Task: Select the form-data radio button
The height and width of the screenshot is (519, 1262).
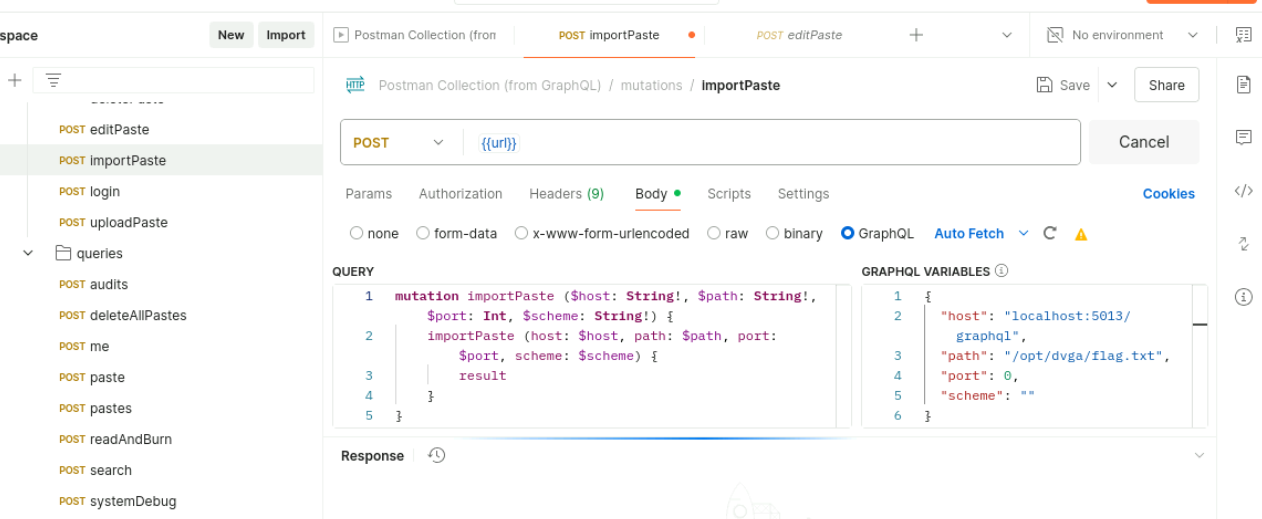Action: coord(423,233)
